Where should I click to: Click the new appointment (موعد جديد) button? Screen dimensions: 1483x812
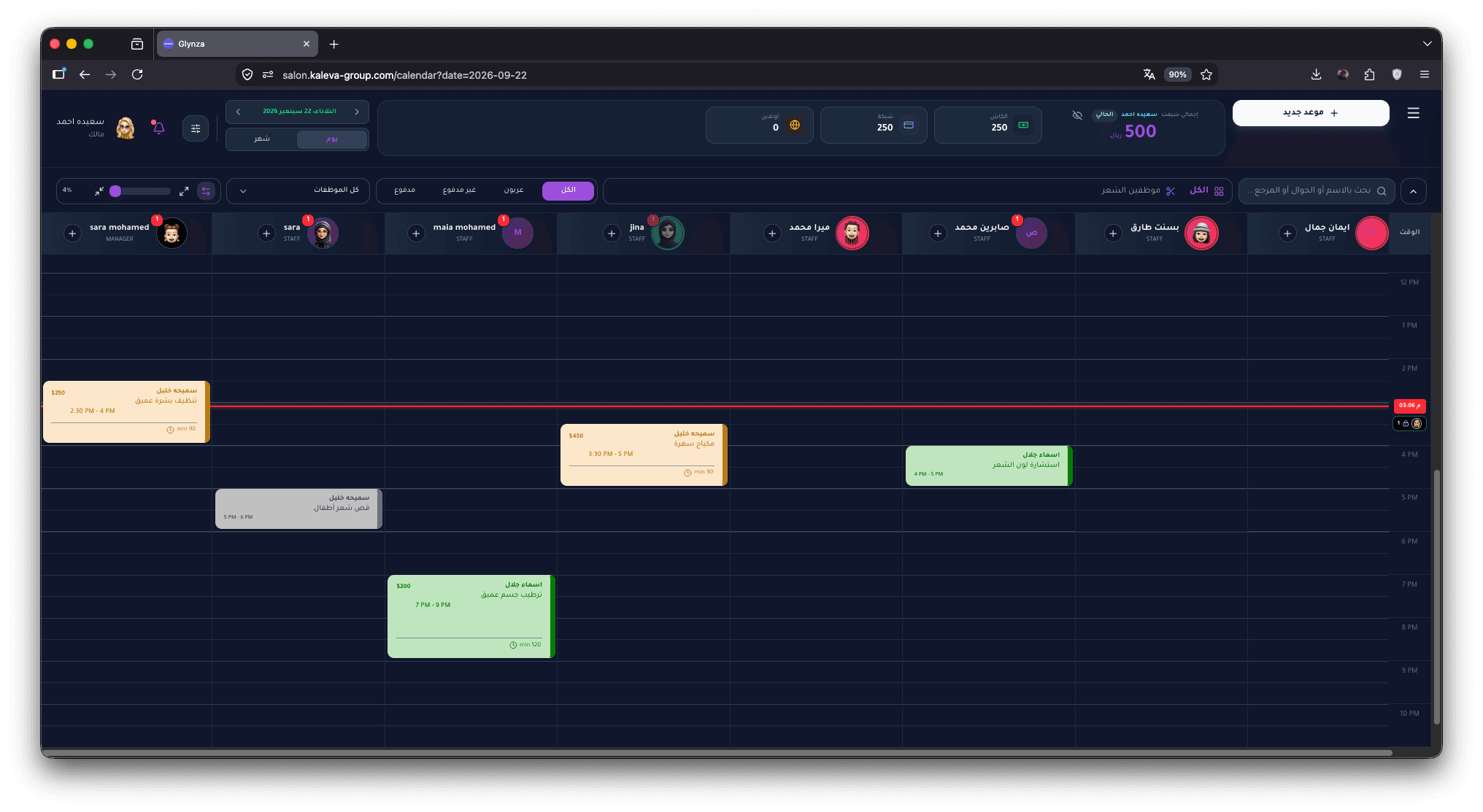pyautogui.click(x=1311, y=113)
